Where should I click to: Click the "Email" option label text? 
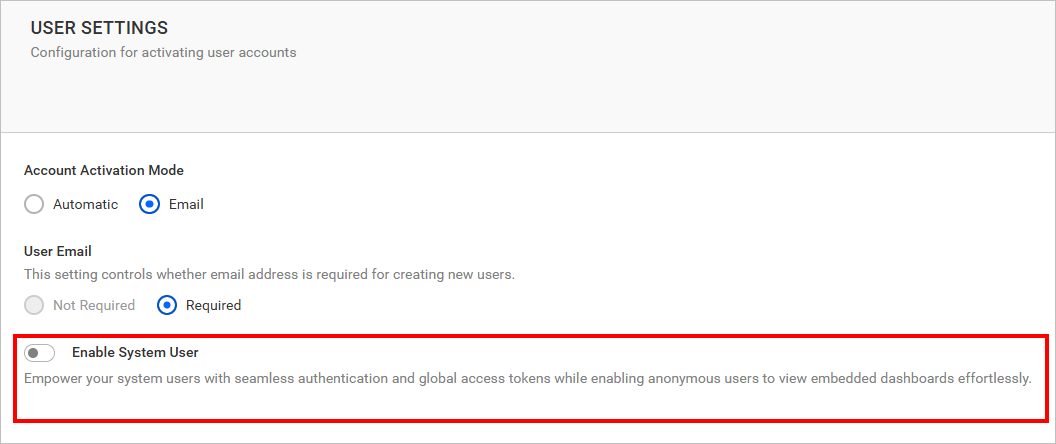click(186, 204)
